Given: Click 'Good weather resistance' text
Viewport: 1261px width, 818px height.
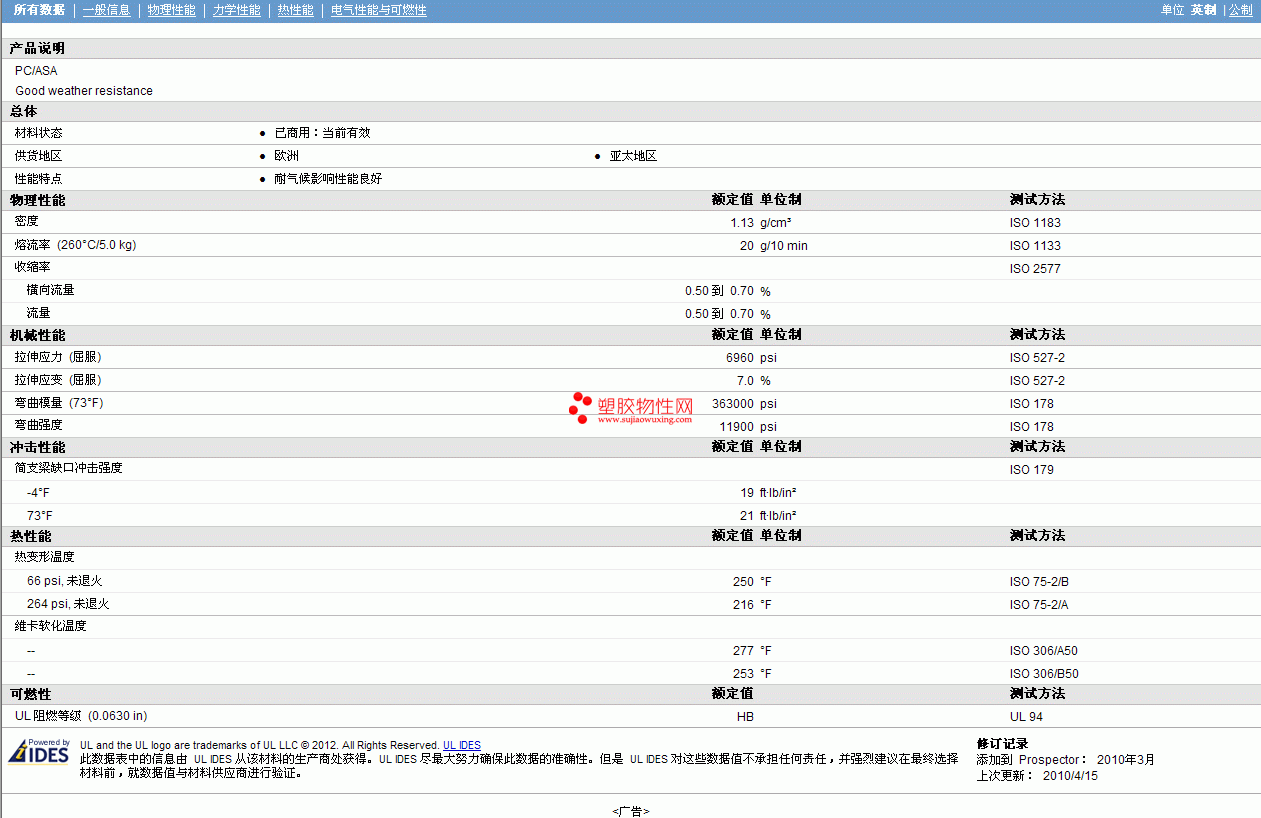Looking at the screenshot, I should point(84,91).
